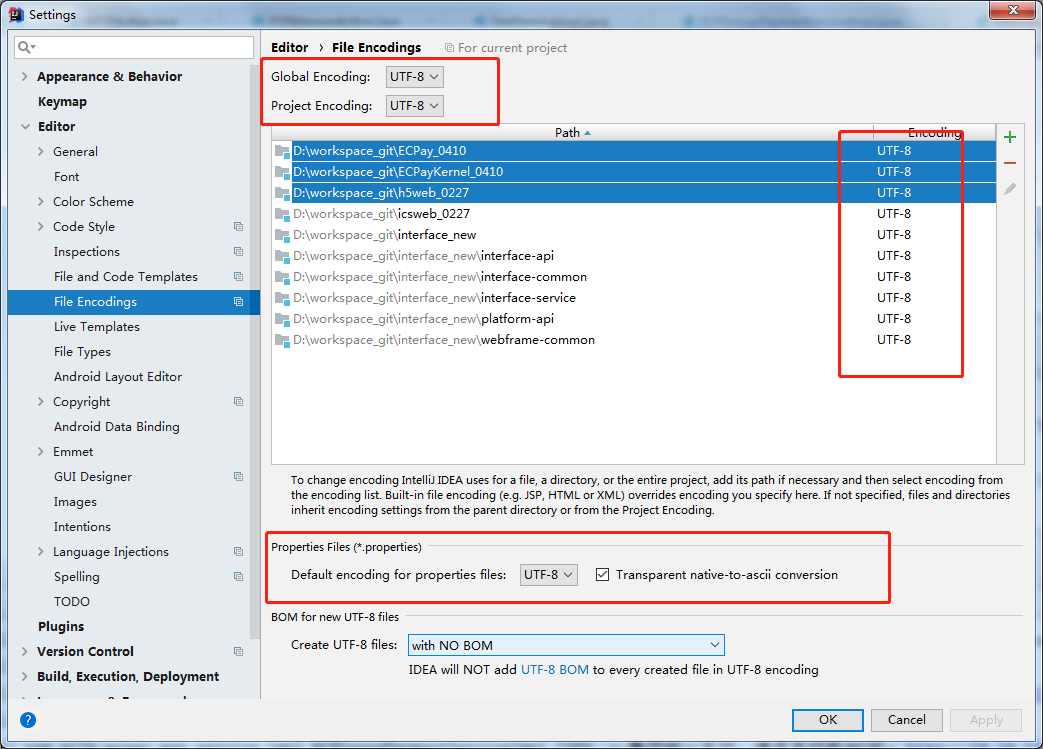Click the folder icon for ECPay_0410 row
Image resolution: width=1043 pixels, height=749 pixels.
[x=282, y=151]
